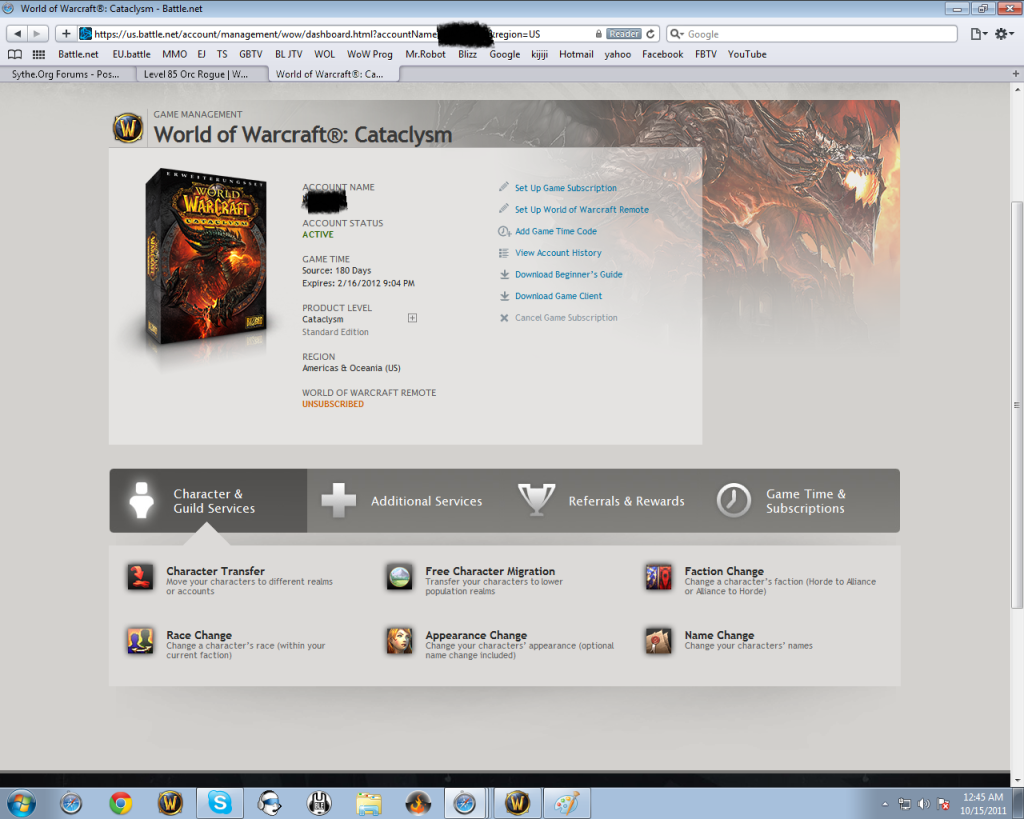This screenshot has height=819, width=1024.
Task: Open a new tab with the tab bar plus
Action: pos(1016,74)
